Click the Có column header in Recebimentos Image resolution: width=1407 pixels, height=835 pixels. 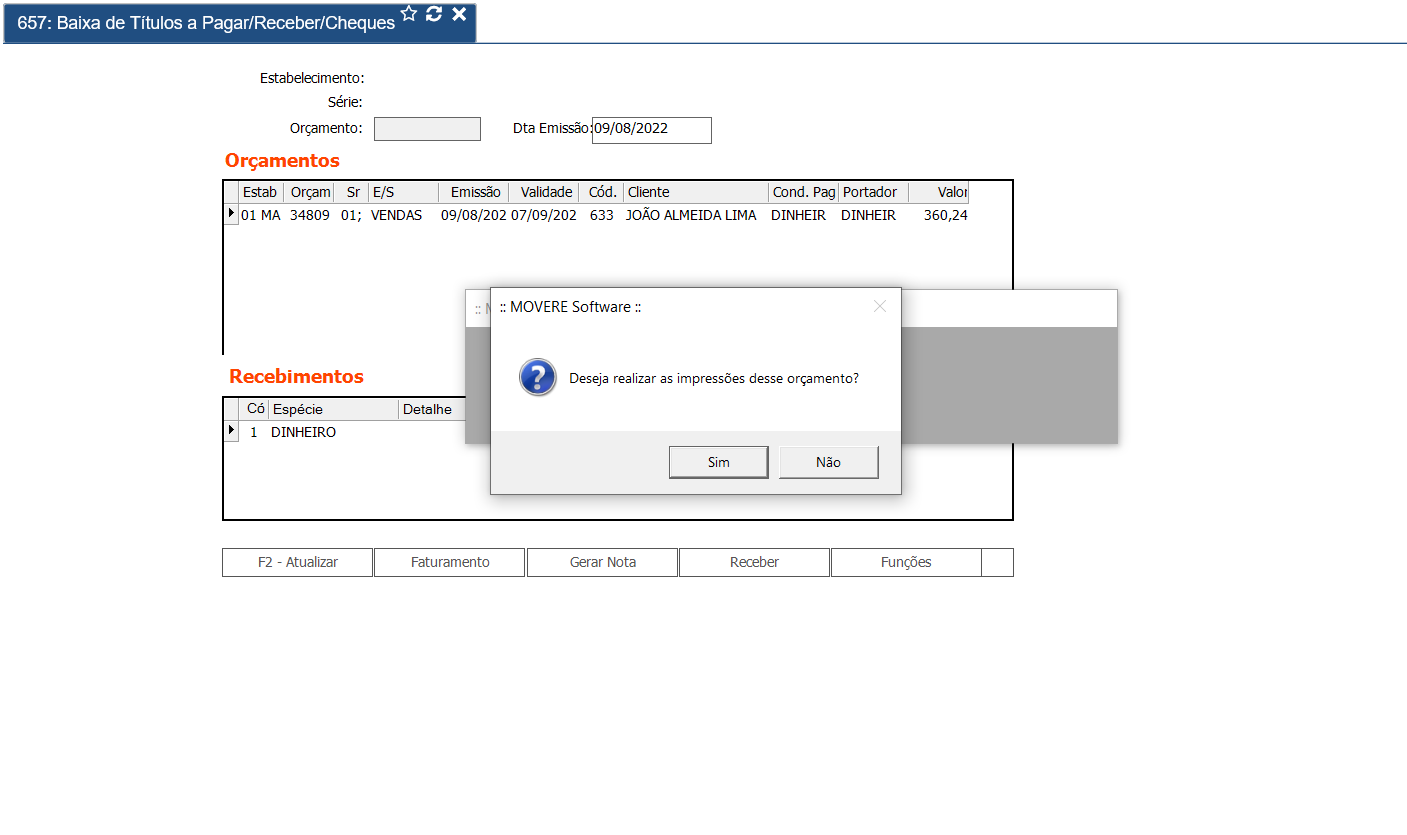(254, 409)
